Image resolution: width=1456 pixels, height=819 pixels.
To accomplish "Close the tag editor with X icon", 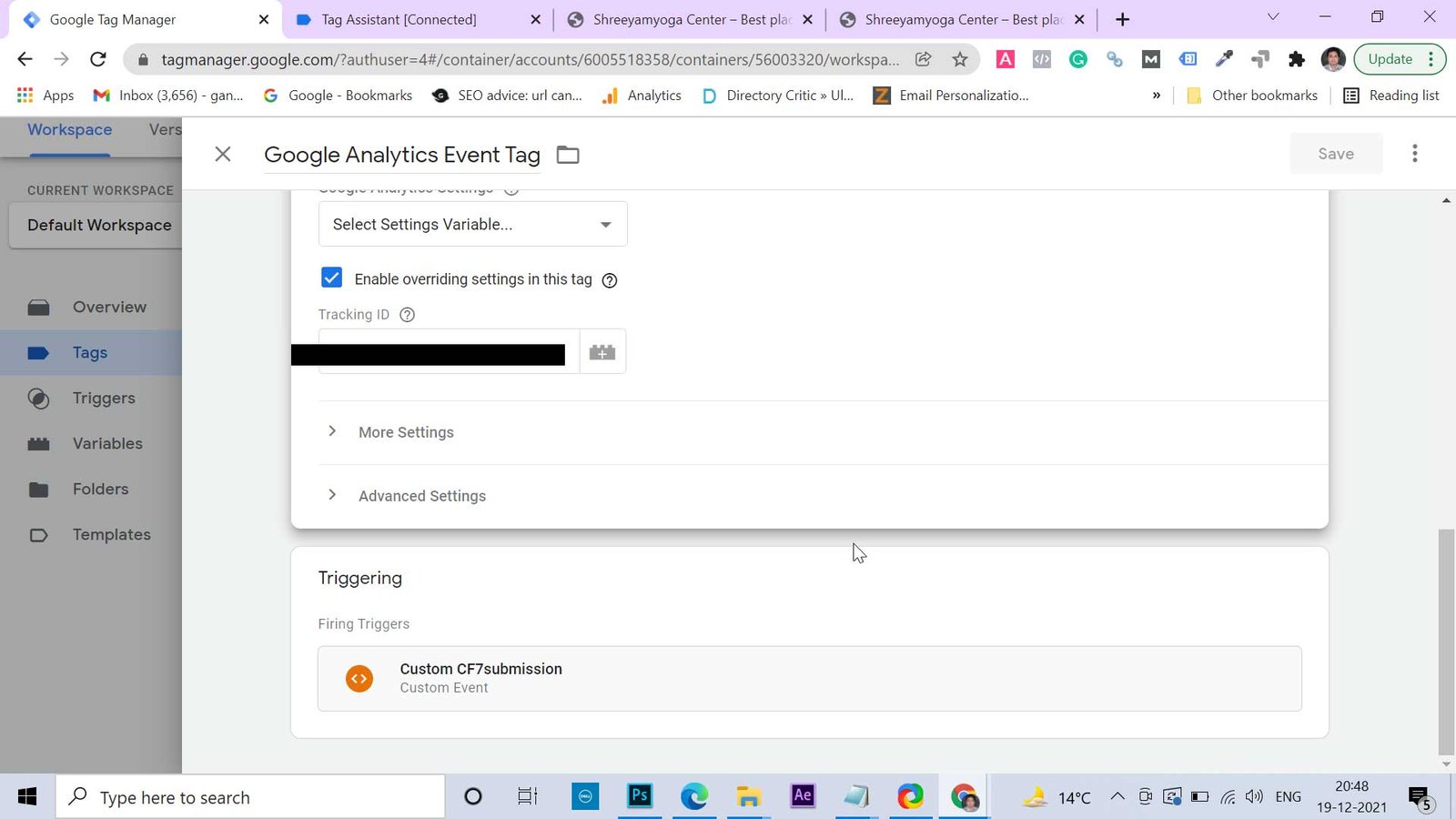I will [x=223, y=154].
